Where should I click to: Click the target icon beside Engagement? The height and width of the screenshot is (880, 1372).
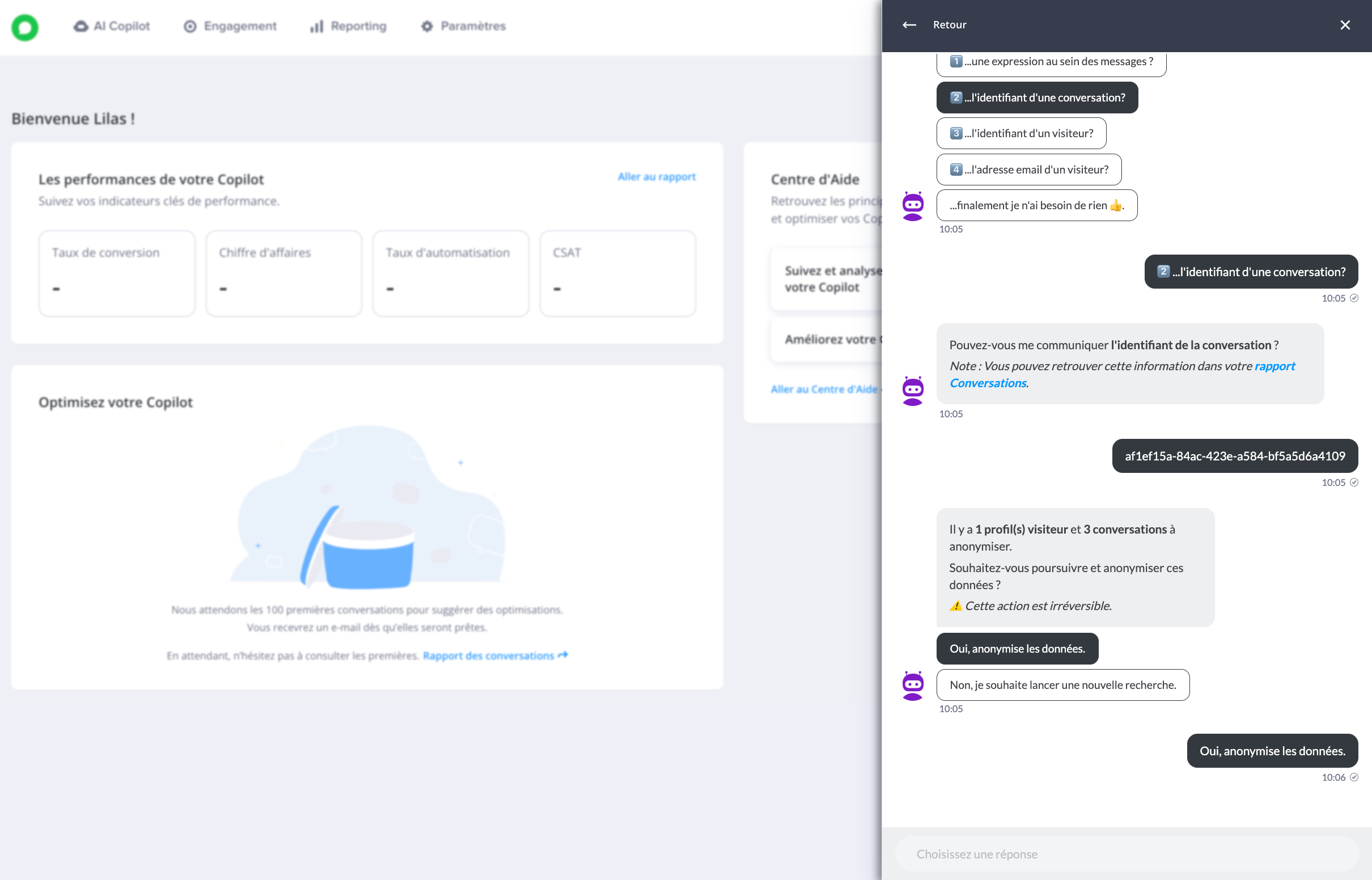click(190, 26)
